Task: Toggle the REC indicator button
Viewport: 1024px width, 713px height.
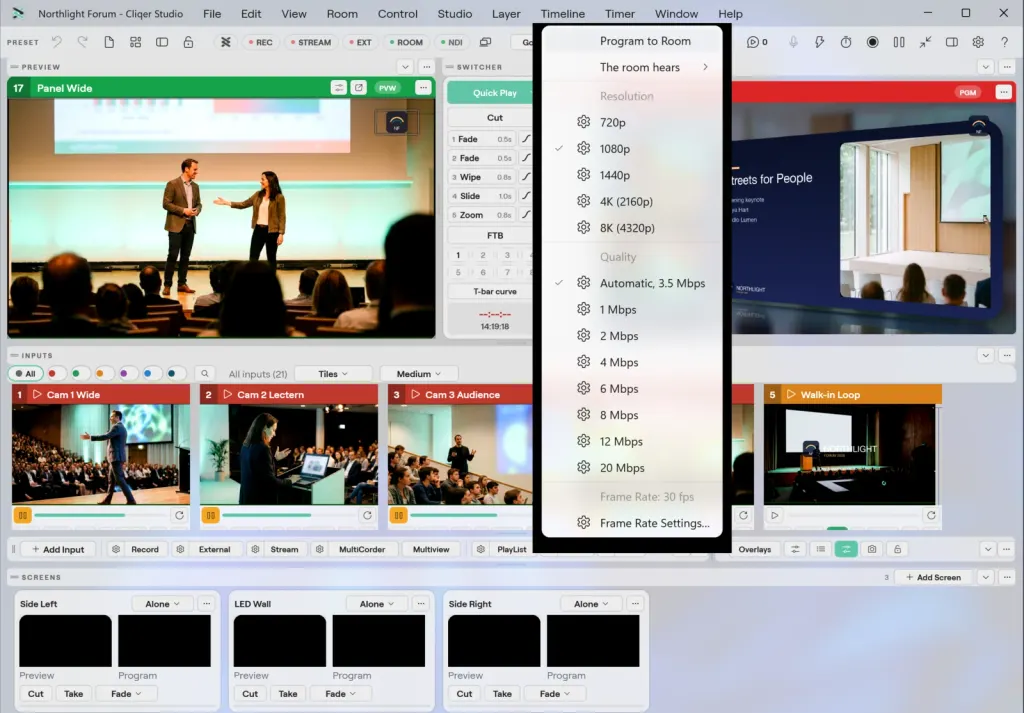Action: tap(260, 42)
